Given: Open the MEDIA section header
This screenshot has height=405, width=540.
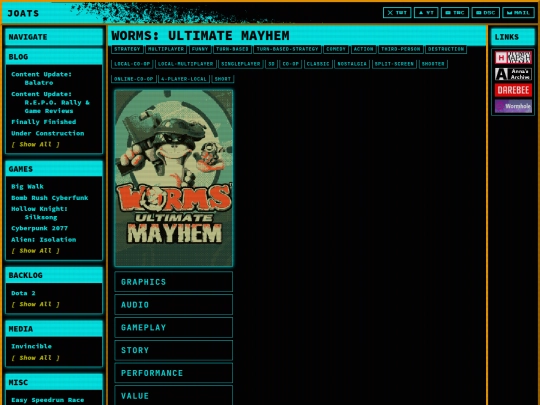Looking at the screenshot, I should pyautogui.click(x=54, y=329).
